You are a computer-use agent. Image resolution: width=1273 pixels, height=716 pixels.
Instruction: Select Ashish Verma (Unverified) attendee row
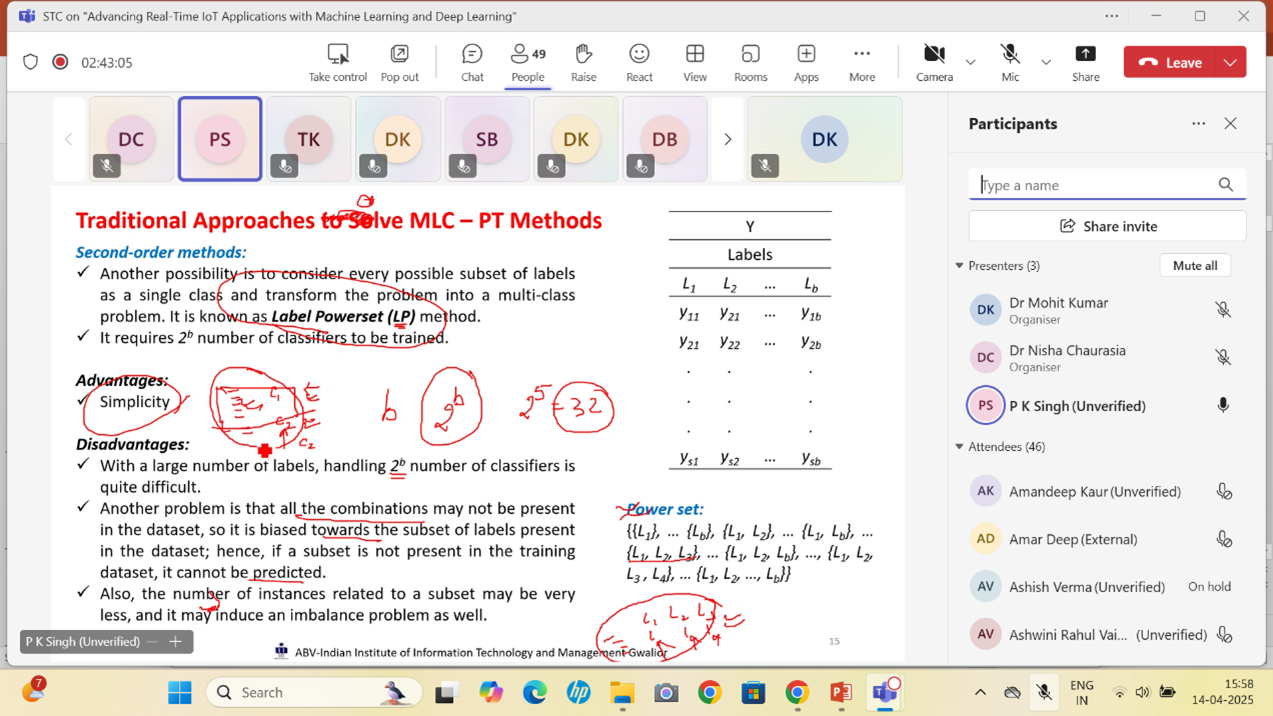[x=1107, y=587]
